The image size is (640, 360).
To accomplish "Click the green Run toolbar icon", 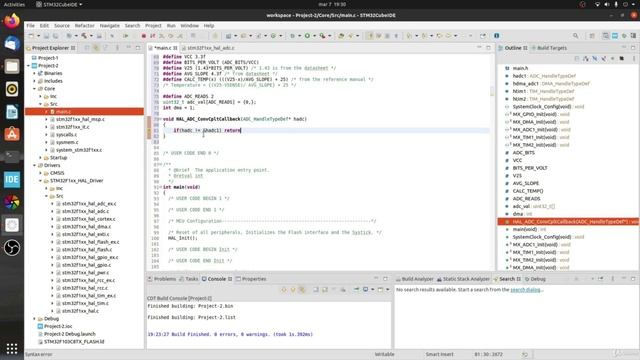I will point(307,36).
